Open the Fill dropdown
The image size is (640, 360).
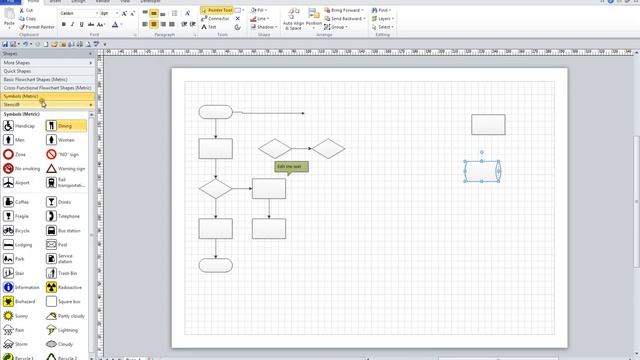tap(259, 10)
